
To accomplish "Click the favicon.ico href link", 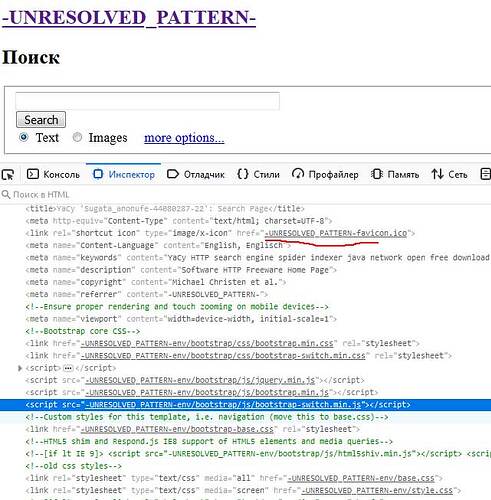I will [336, 233].
